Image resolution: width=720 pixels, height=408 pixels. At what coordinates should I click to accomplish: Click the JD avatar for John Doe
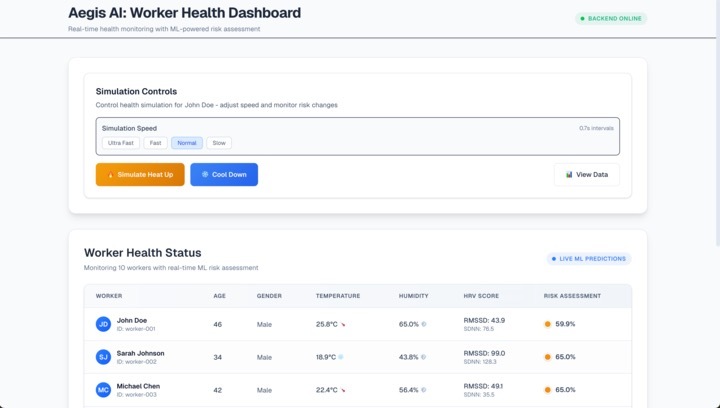tap(103, 324)
